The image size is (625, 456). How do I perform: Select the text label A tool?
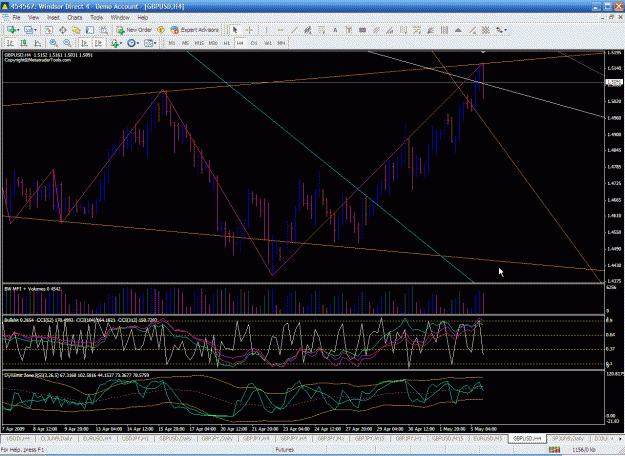(x=335, y=30)
